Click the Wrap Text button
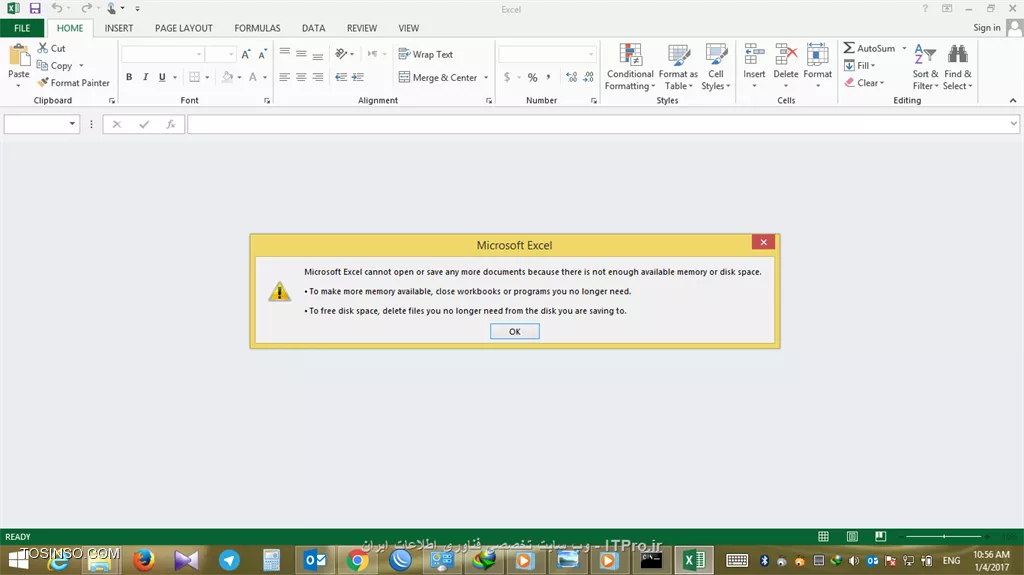This screenshot has height=575, width=1024. click(x=426, y=54)
